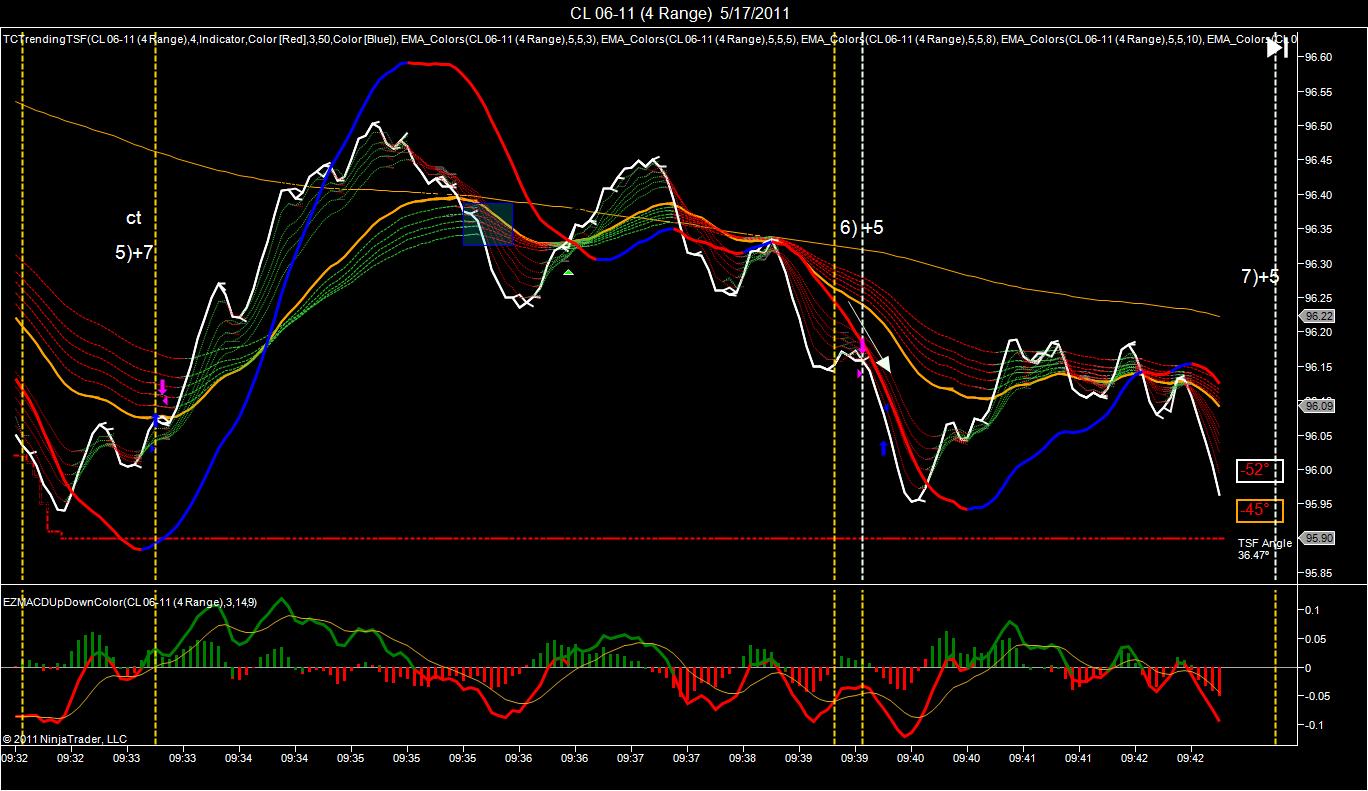The height and width of the screenshot is (791, 1368).
Task: Click the EZMACDUpDownColor panel label
Action: click(x=130, y=602)
